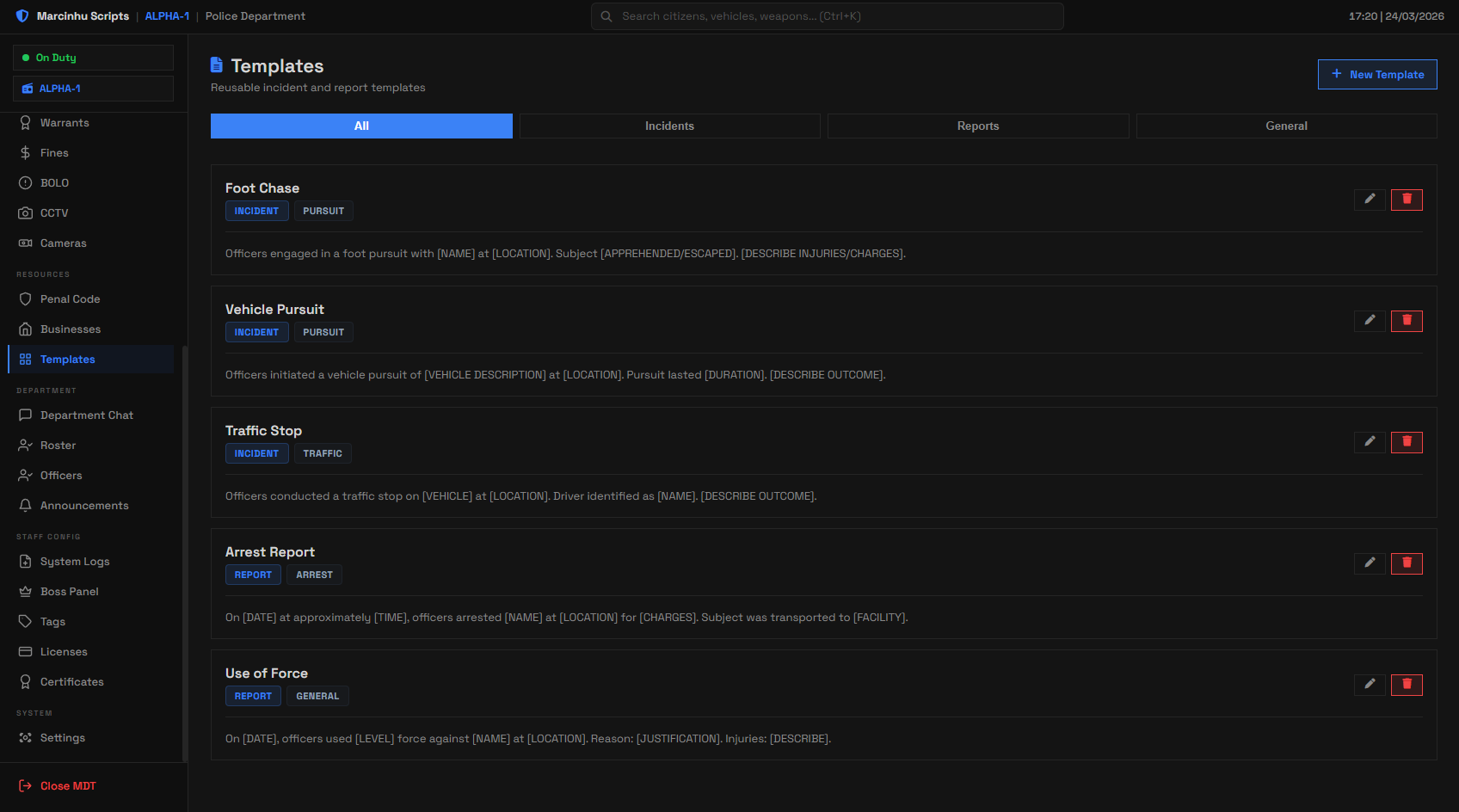
Task: Click the PURSUIT tag on Foot Chase
Action: click(x=323, y=211)
